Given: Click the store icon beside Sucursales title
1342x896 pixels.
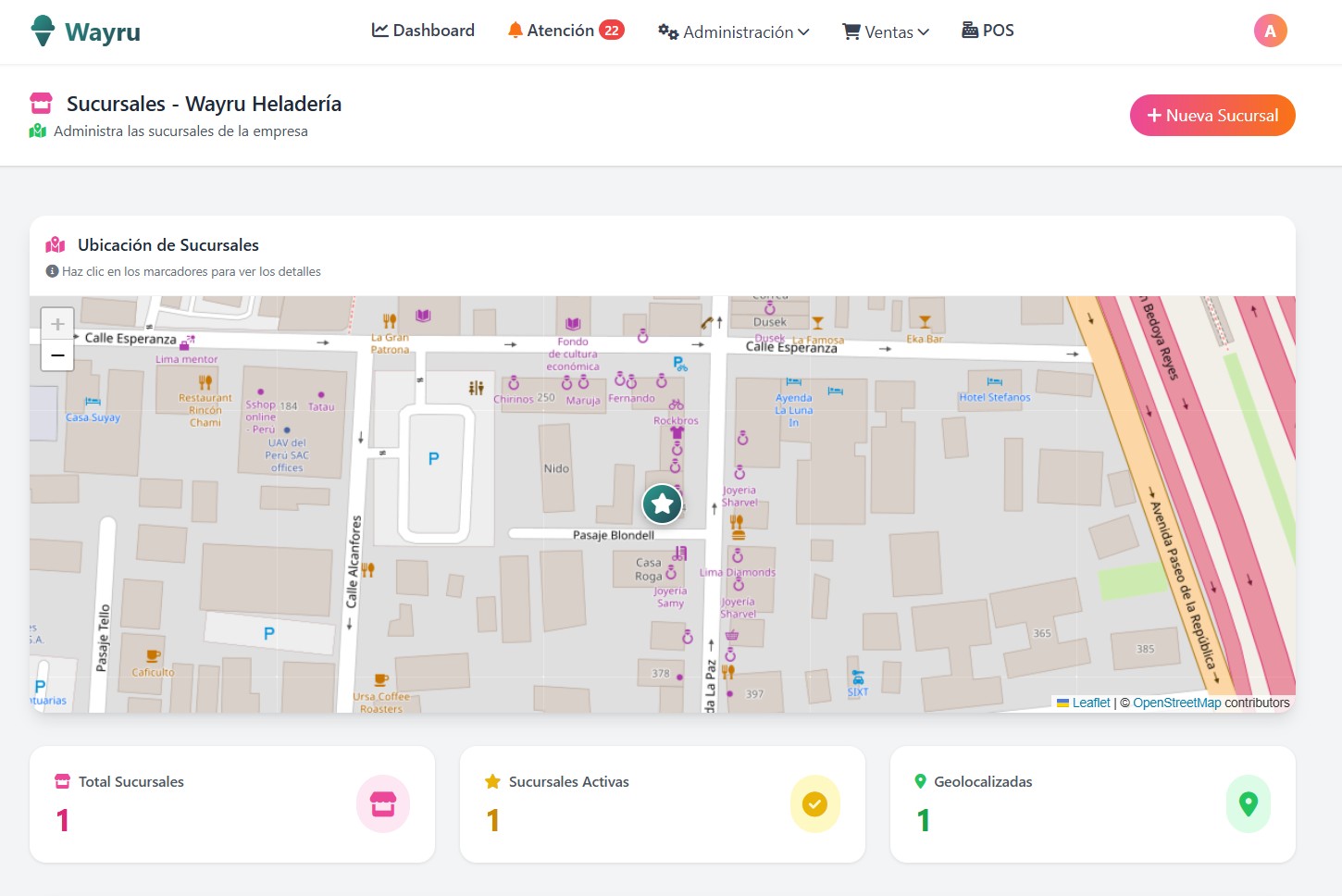Looking at the screenshot, I should (42, 103).
